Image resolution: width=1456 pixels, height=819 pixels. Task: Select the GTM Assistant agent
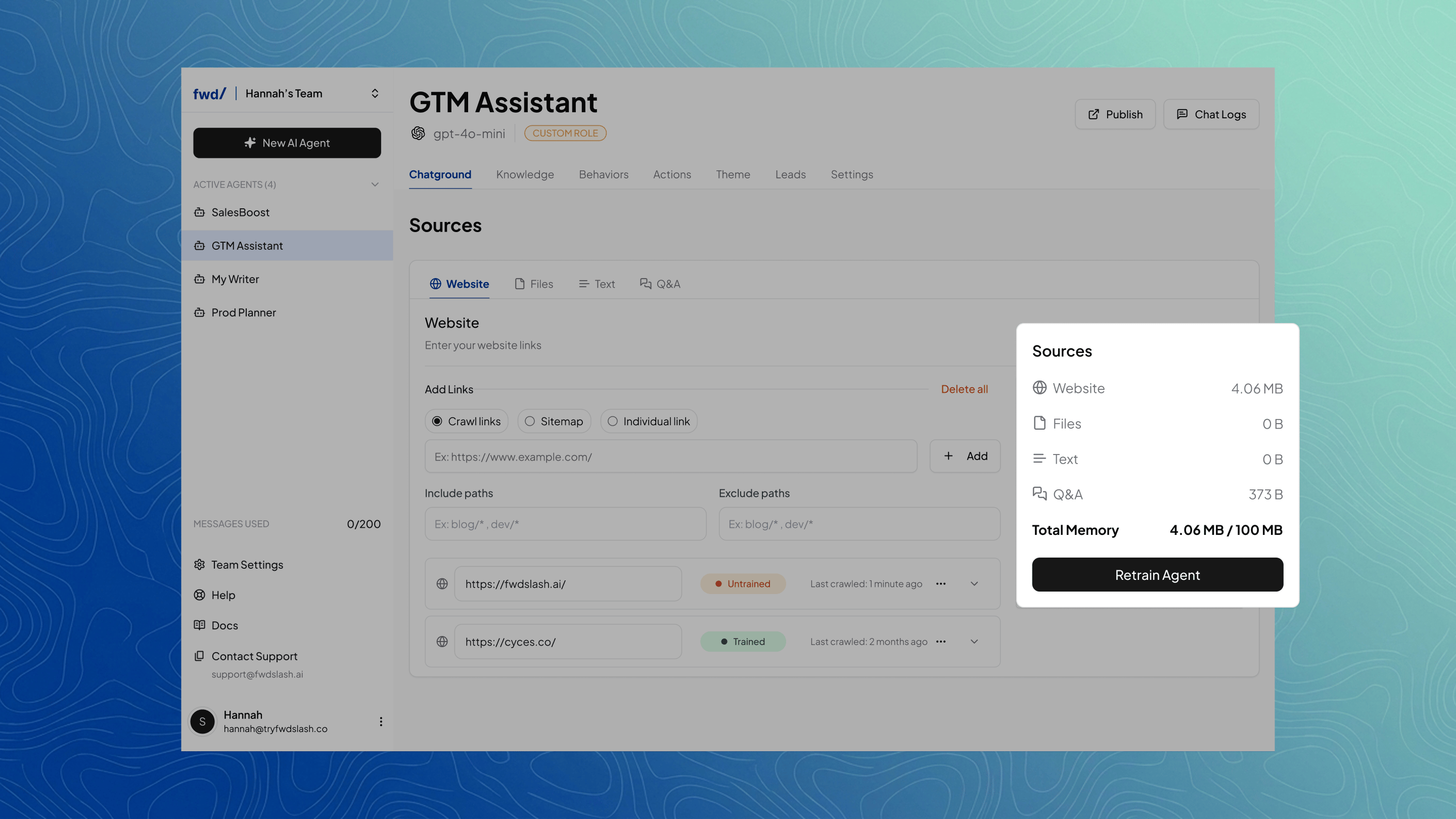coord(287,246)
